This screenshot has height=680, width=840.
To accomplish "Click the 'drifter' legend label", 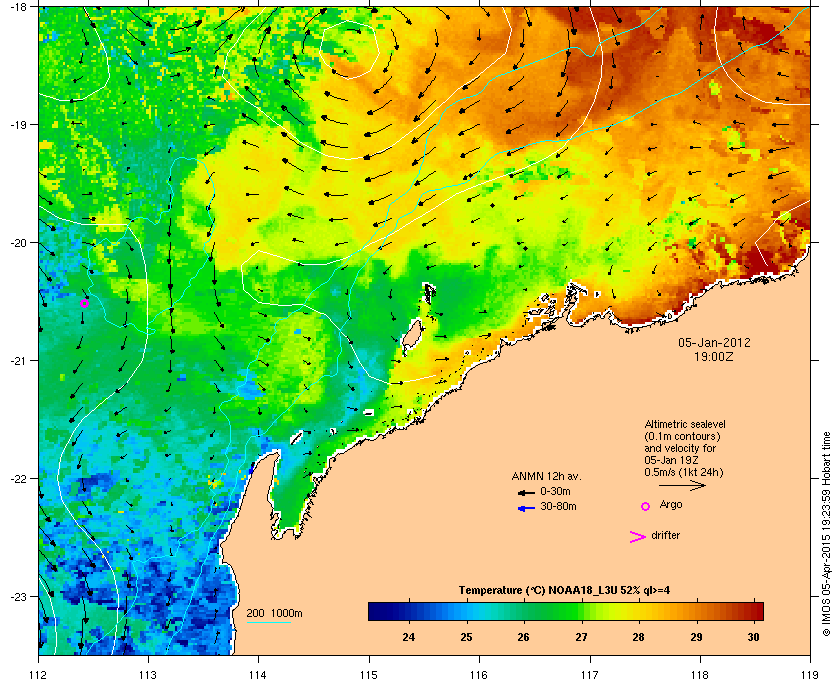I will point(665,535).
